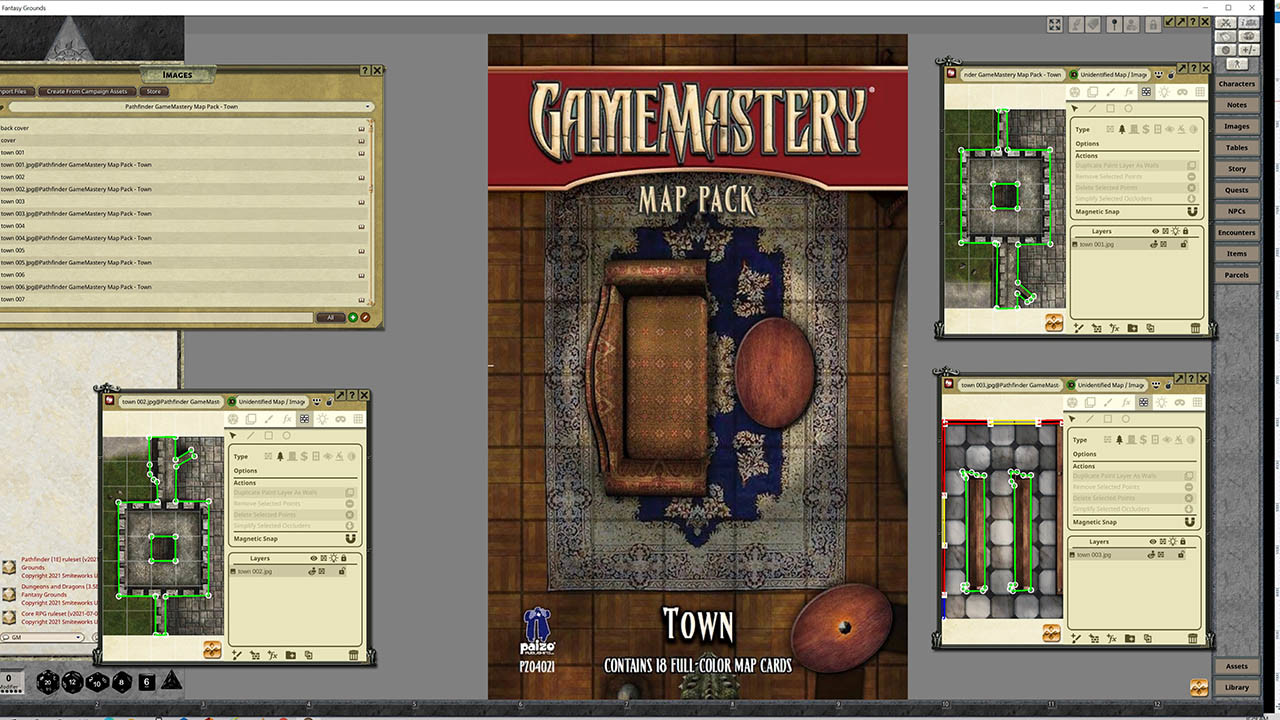Open Images from the right sidebar

pyautogui.click(x=1236, y=126)
